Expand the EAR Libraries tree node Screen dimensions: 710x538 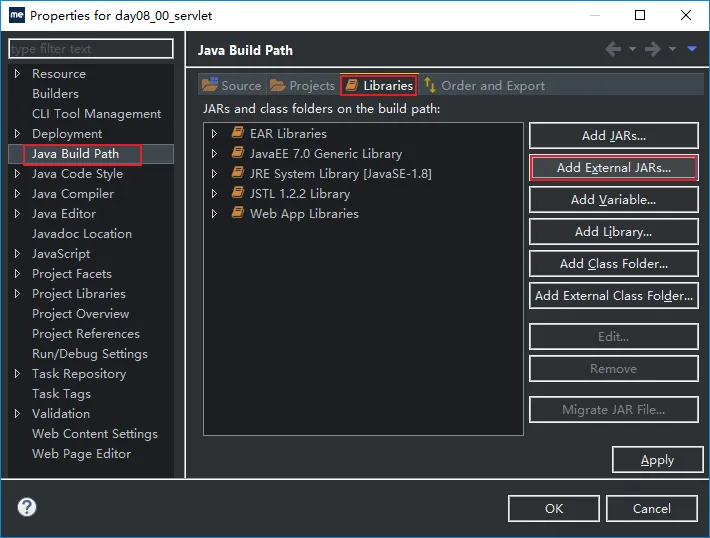[214, 133]
